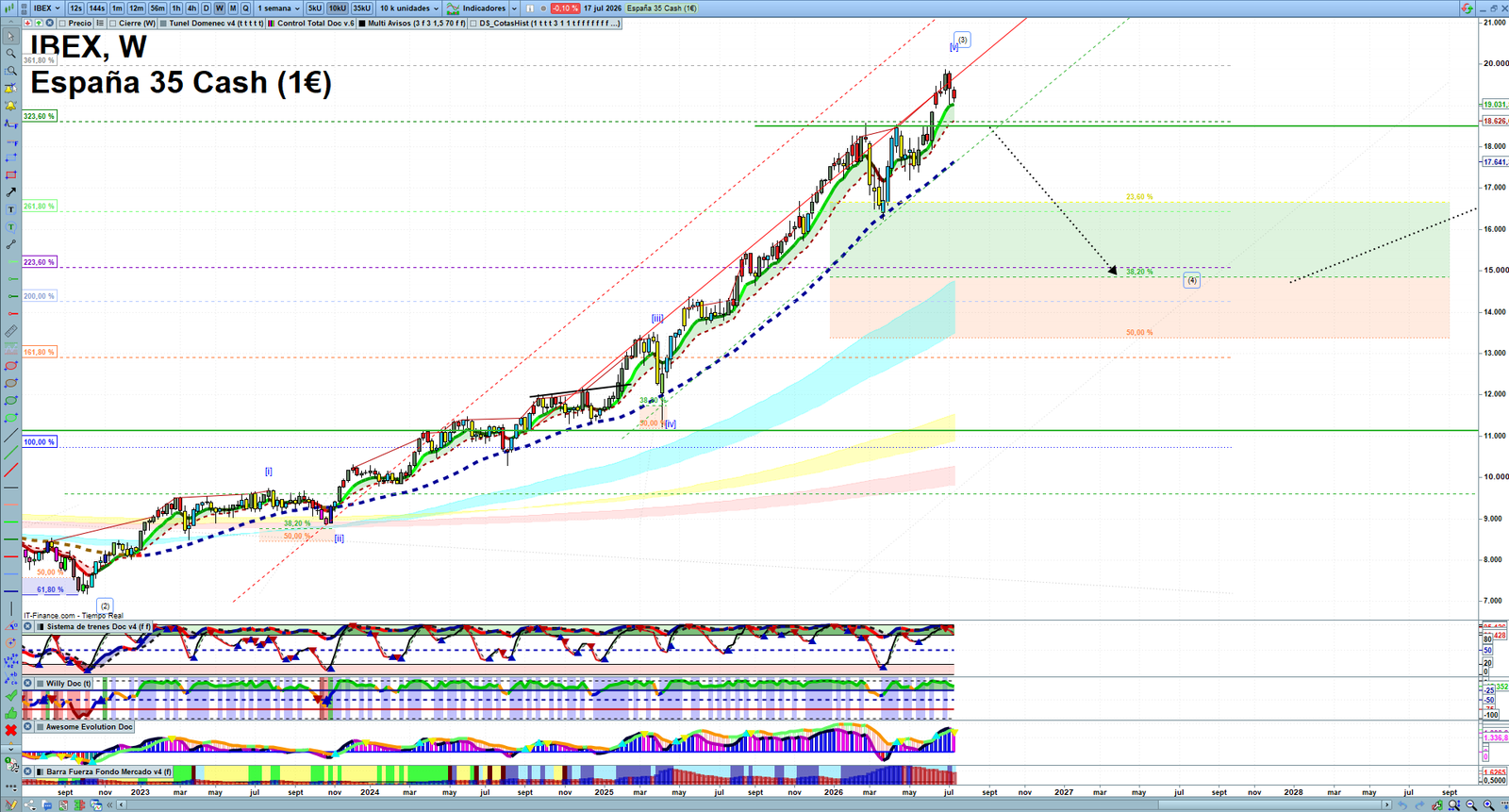The width and height of the screenshot is (1509, 812).
Task: Select the D daily timeframe
Action: tap(206, 8)
